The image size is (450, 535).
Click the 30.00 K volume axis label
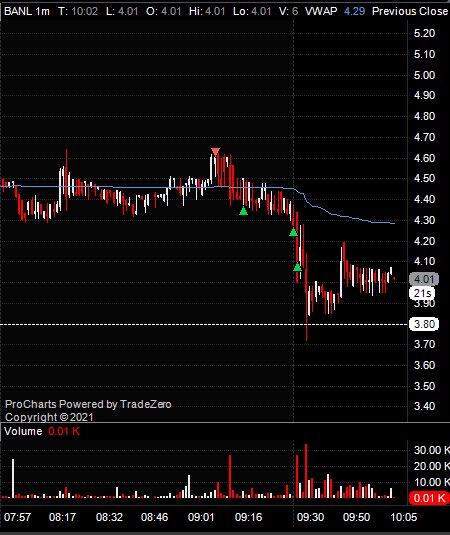click(x=432, y=450)
